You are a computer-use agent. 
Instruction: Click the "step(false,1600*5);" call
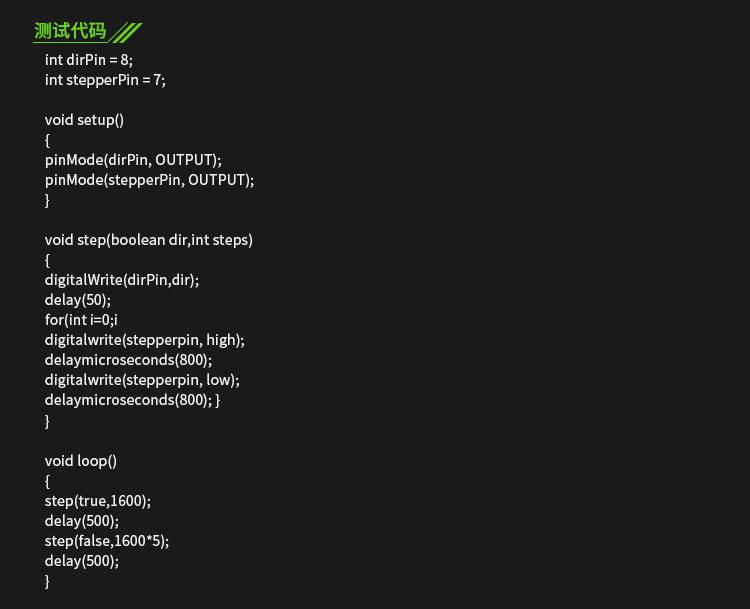(x=107, y=541)
